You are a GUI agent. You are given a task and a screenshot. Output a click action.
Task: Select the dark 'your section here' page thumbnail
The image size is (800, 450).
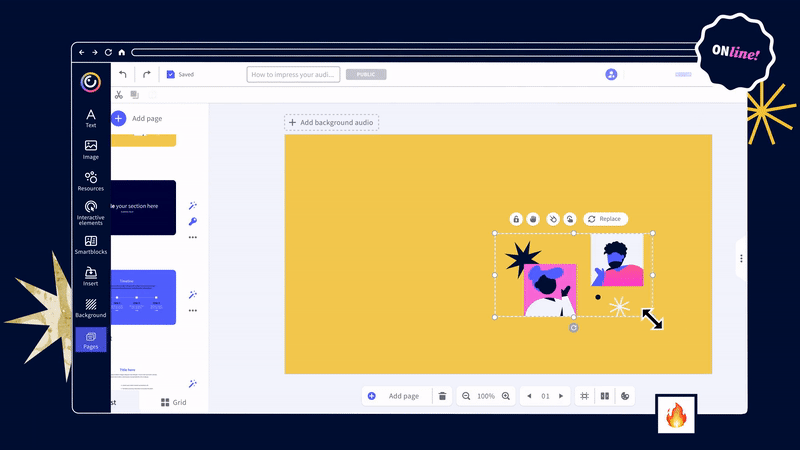(x=143, y=208)
